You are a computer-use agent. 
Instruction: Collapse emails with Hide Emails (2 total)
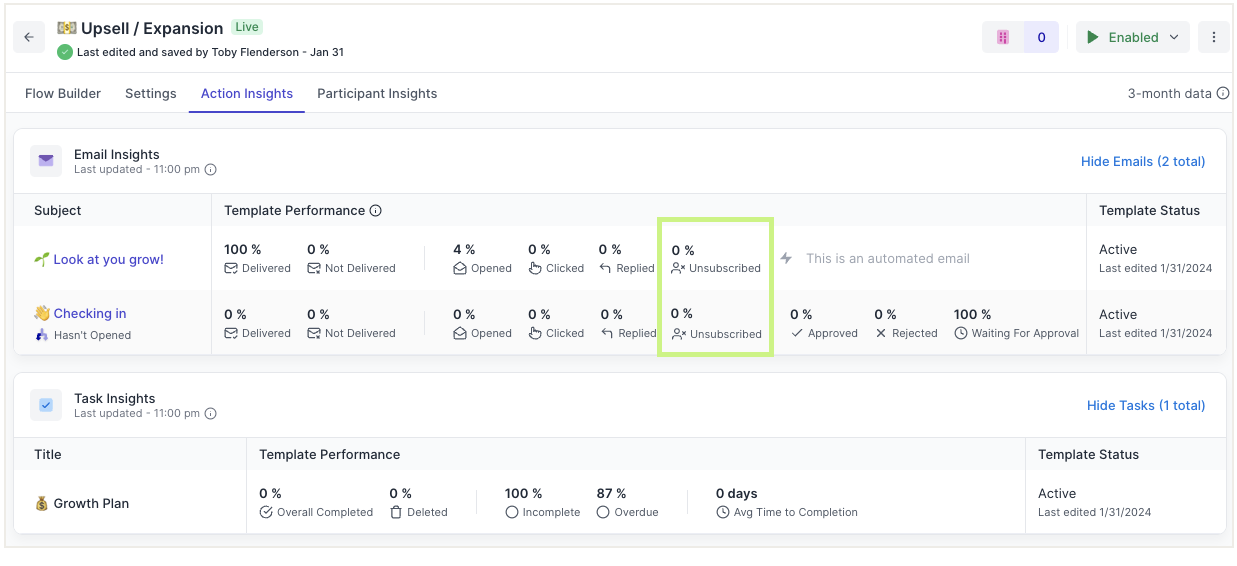(1142, 161)
